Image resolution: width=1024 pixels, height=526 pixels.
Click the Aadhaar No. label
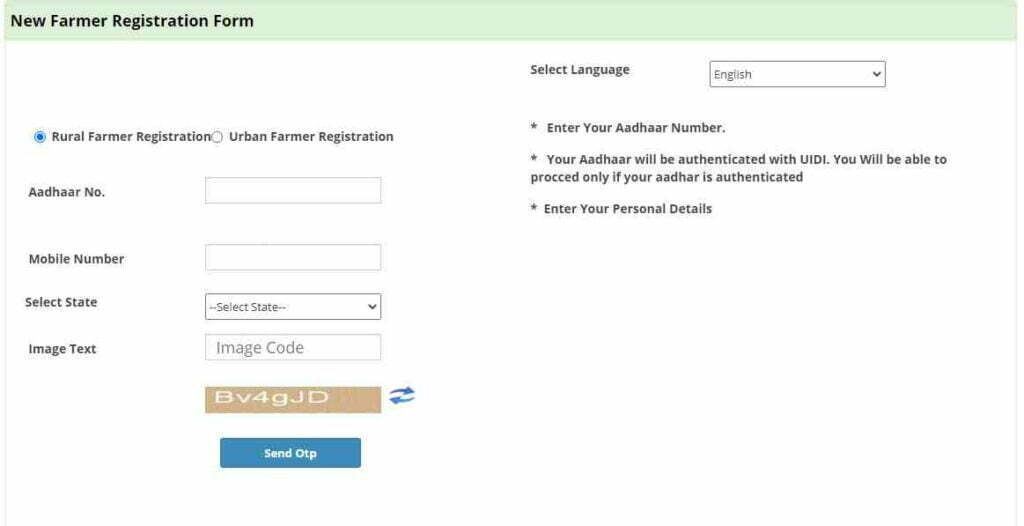pos(67,193)
